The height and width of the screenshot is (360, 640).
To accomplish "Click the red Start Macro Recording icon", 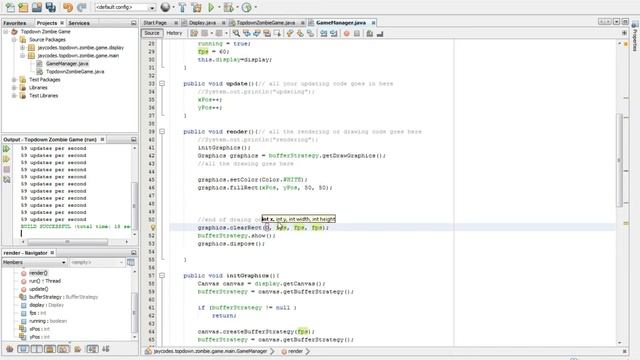I will point(347,33).
